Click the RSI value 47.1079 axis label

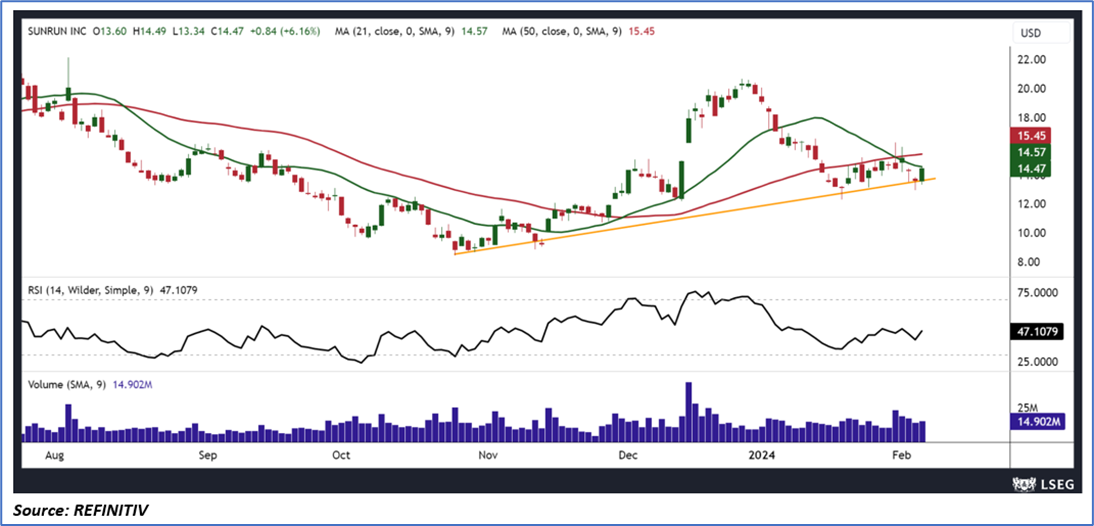tap(1036, 333)
